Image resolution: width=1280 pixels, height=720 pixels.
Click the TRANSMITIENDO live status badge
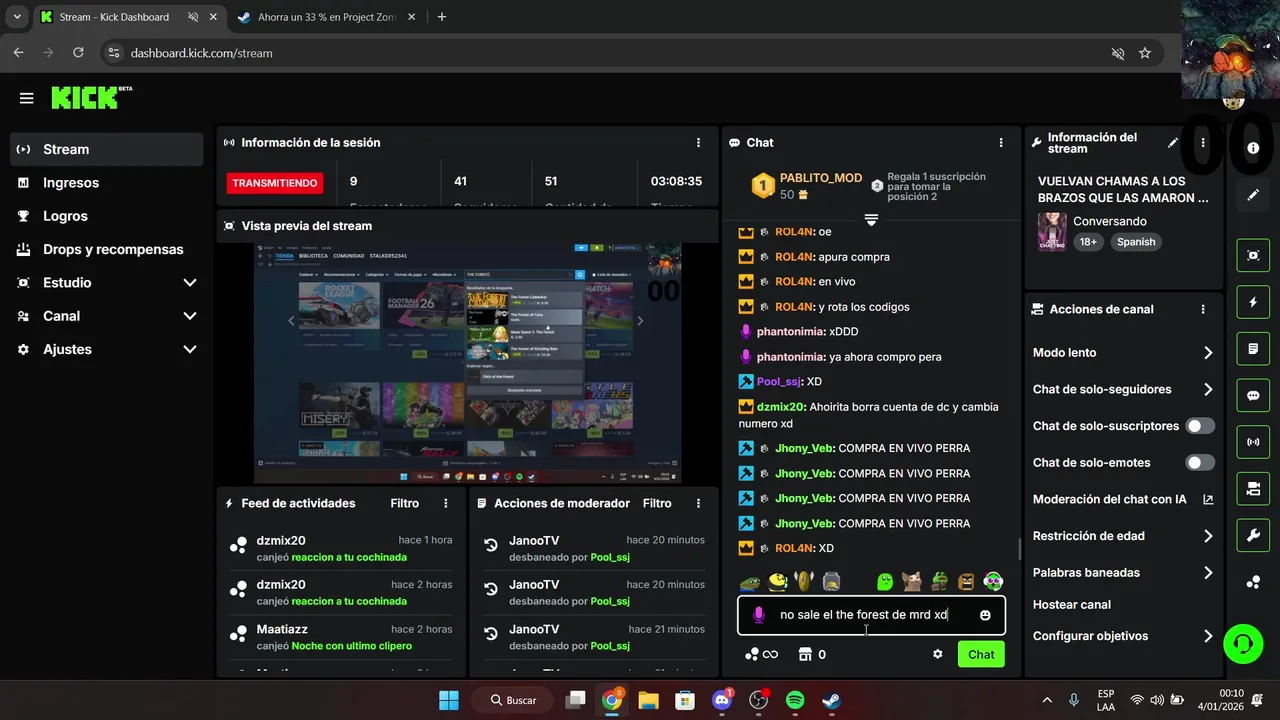[x=275, y=183]
